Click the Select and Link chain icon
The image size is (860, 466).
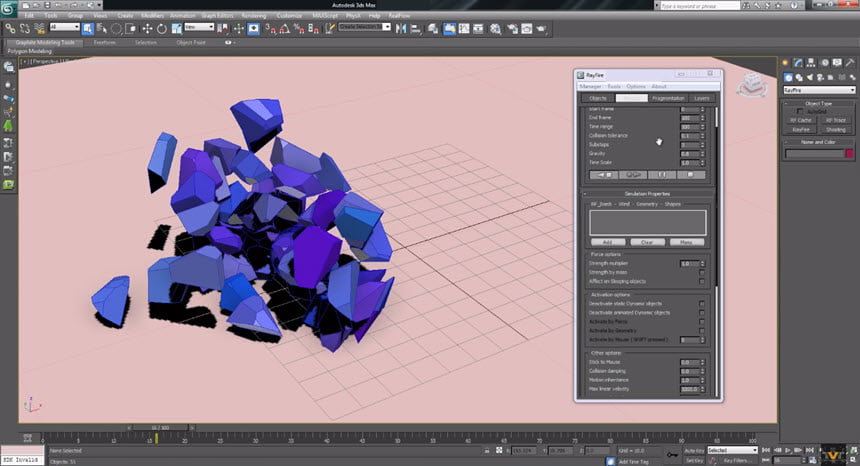[x=10, y=28]
